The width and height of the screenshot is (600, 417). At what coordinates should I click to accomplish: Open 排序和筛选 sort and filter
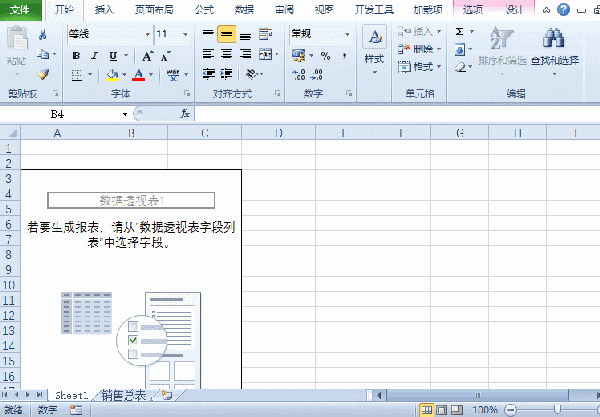point(502,50)
